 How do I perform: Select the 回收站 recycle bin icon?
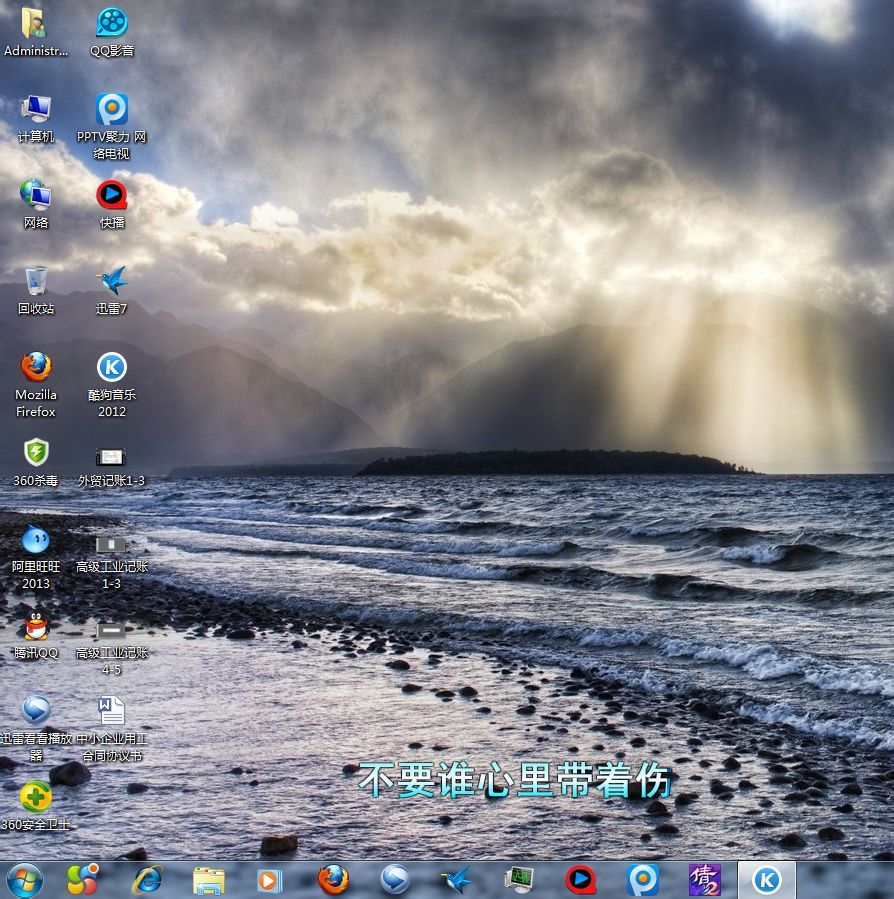tap(36, 290)
